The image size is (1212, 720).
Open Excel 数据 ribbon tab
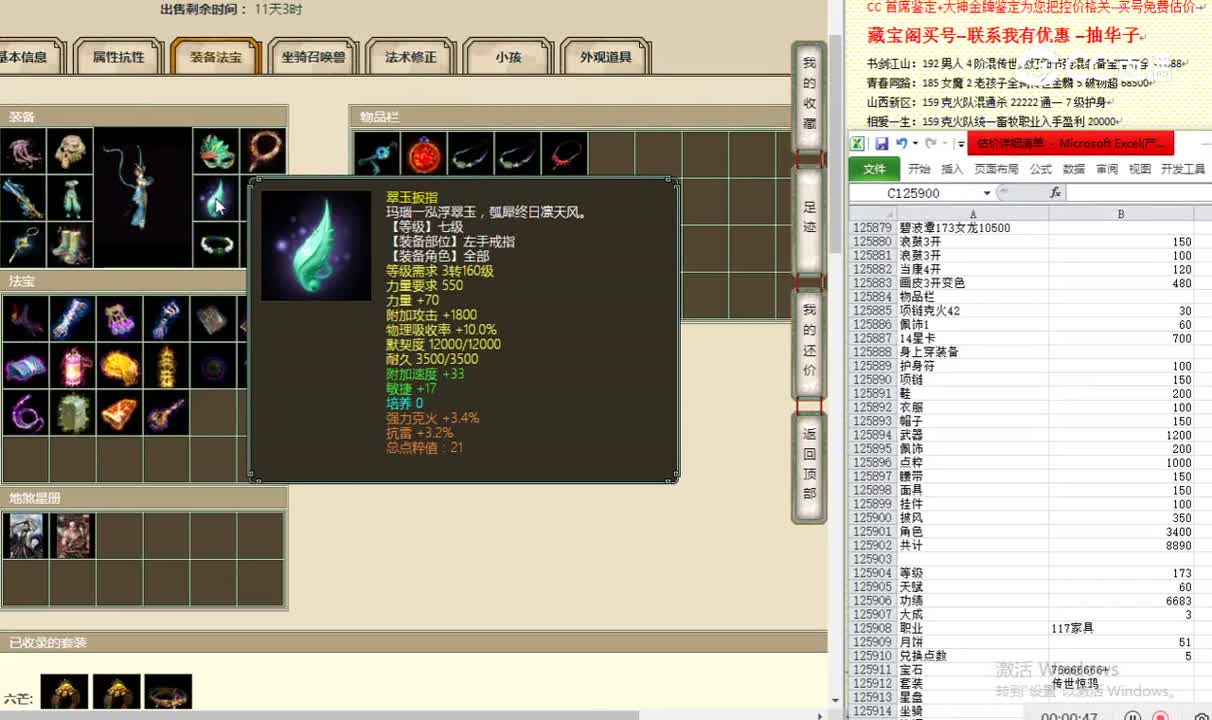(x=1074, y=169)
